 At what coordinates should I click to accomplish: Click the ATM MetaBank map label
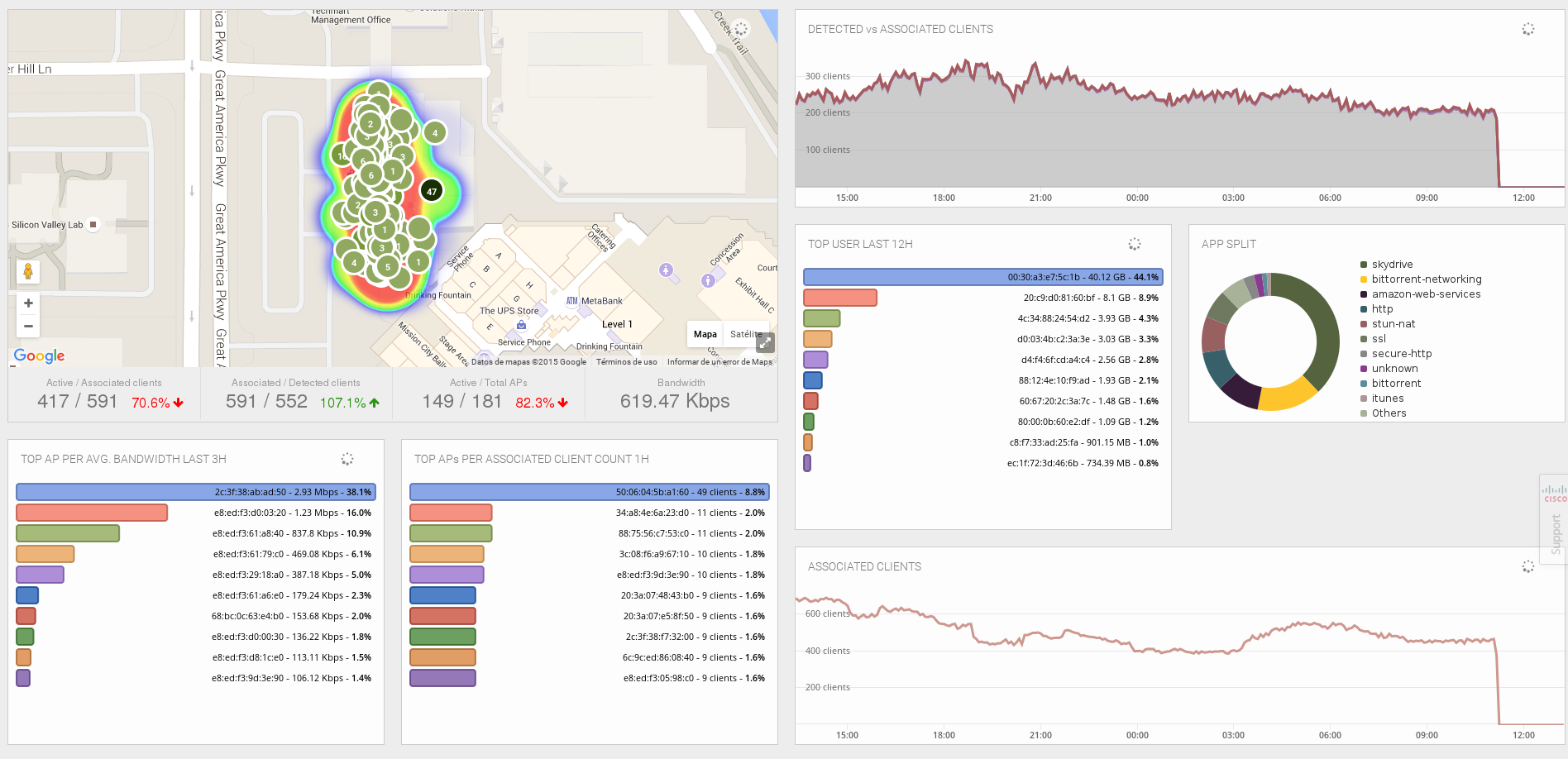tap(595, 301)
